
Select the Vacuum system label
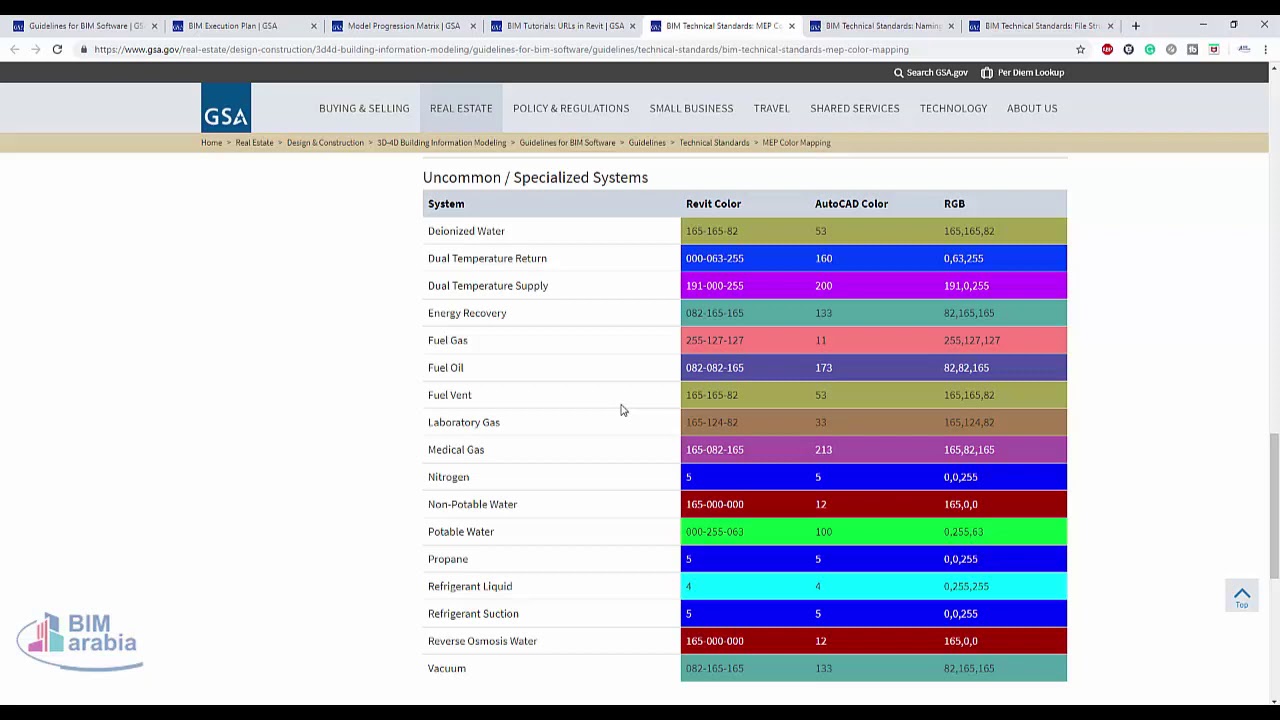tap(447, 668)
